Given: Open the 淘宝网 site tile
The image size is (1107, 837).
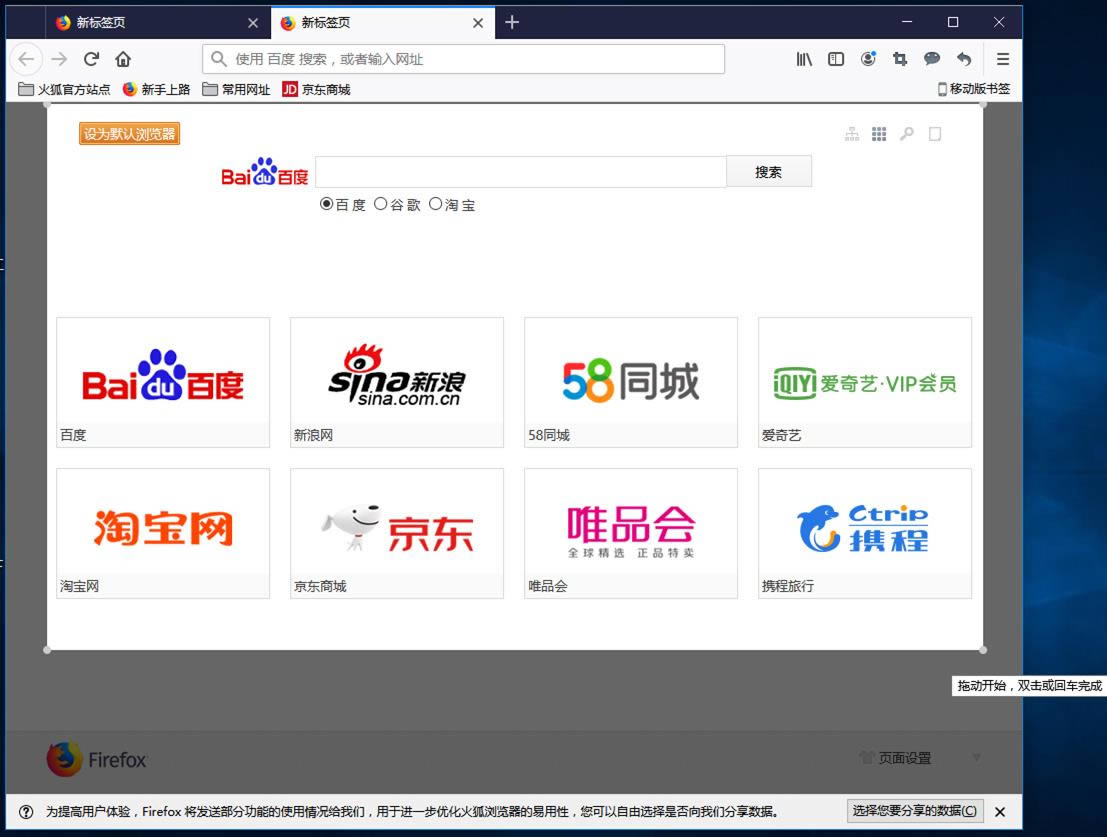Looking at the screenshot, I should pyautogui.click(x=163, y=534).
